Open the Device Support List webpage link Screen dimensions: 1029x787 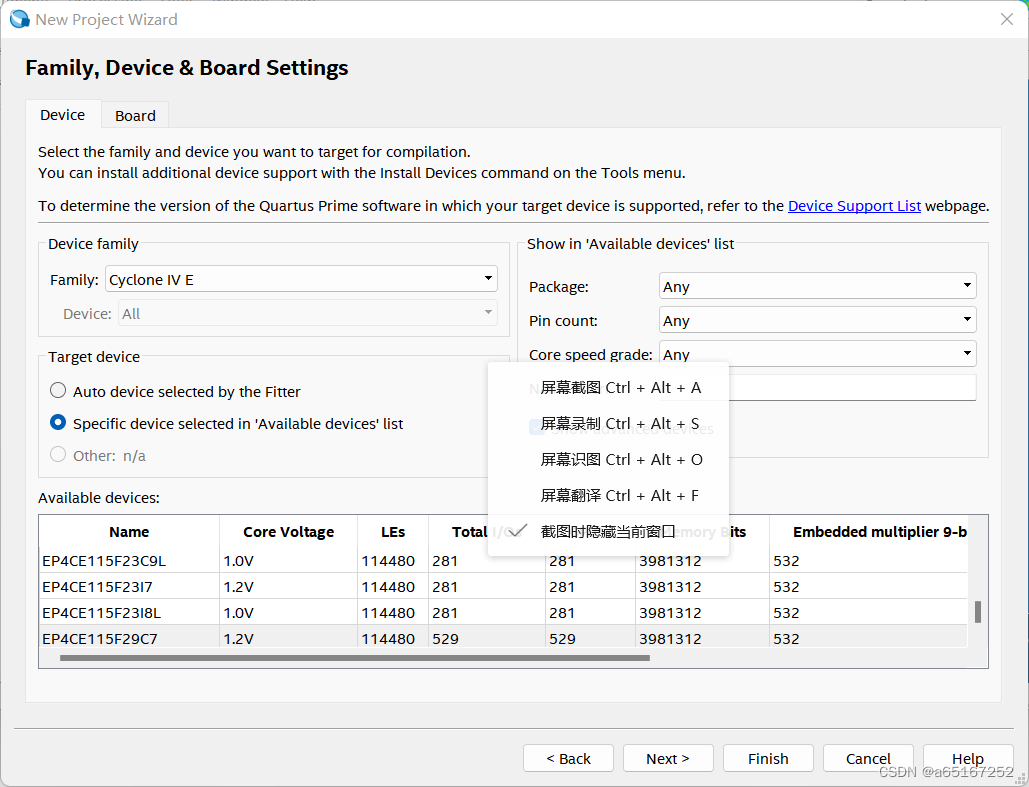tap(854, 206)
